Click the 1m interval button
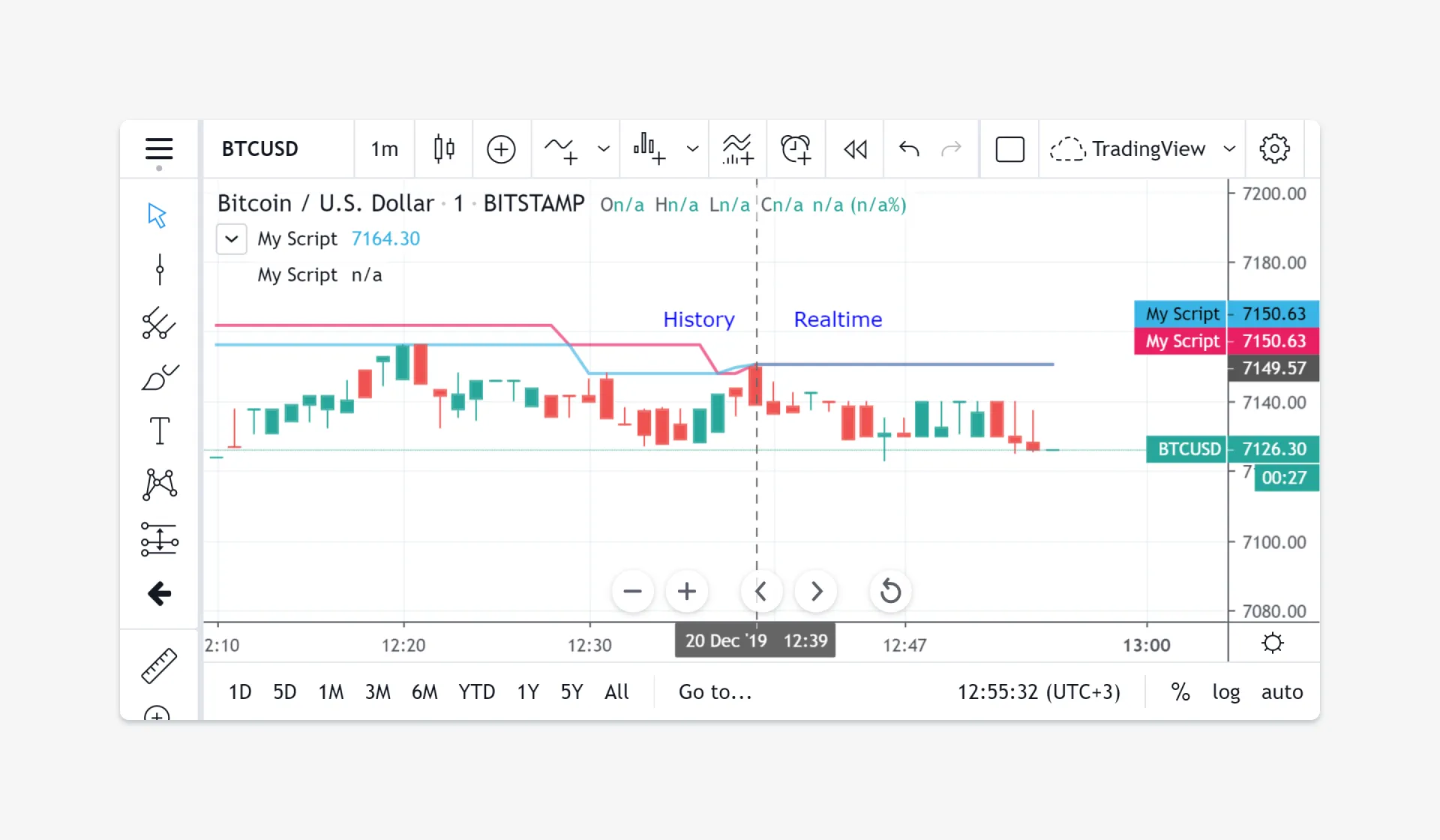The height and width of the screenshot is (840, 1440). click(384, 148)
